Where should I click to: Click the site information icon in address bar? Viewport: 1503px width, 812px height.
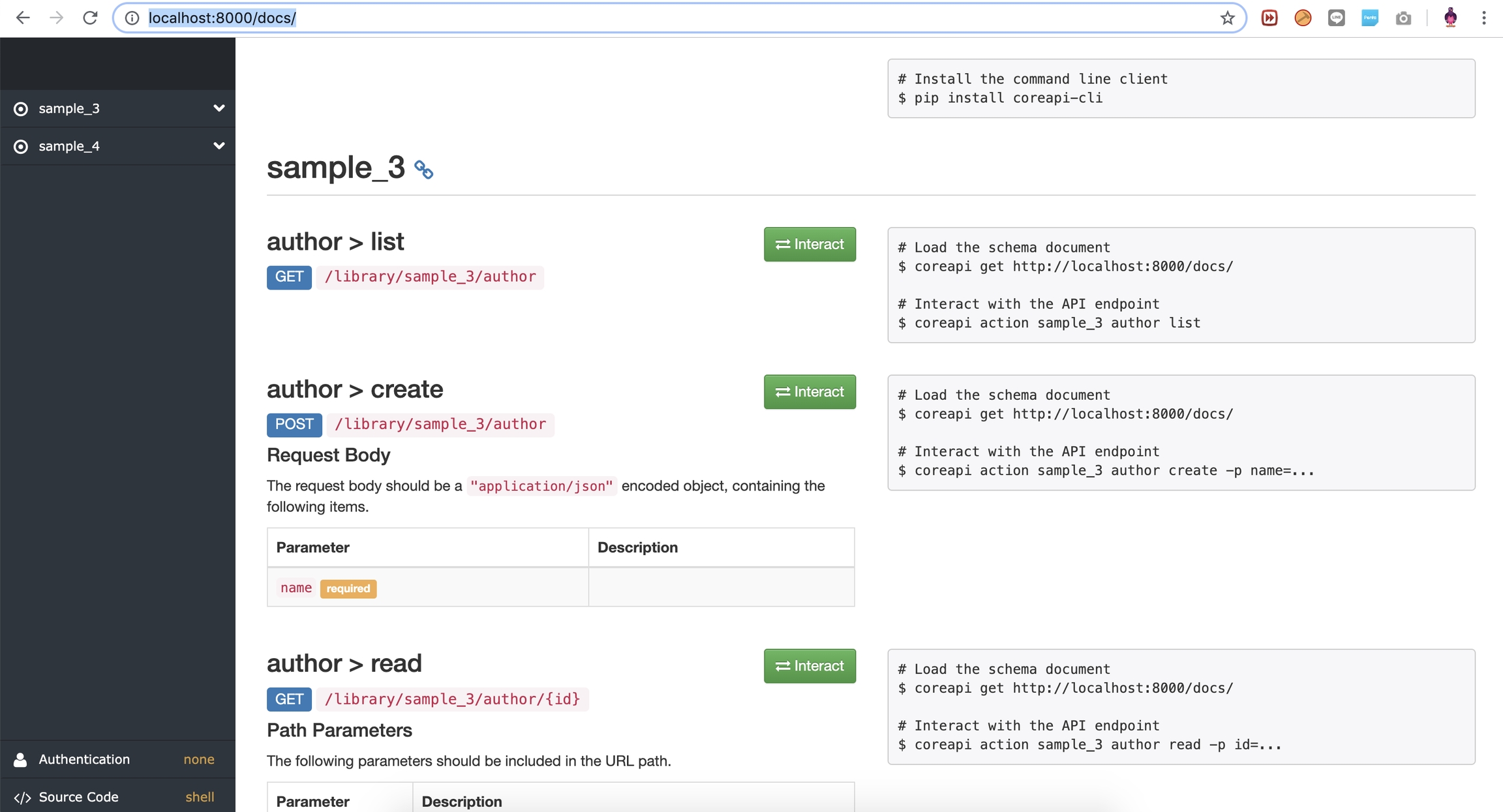pos(132,18)
